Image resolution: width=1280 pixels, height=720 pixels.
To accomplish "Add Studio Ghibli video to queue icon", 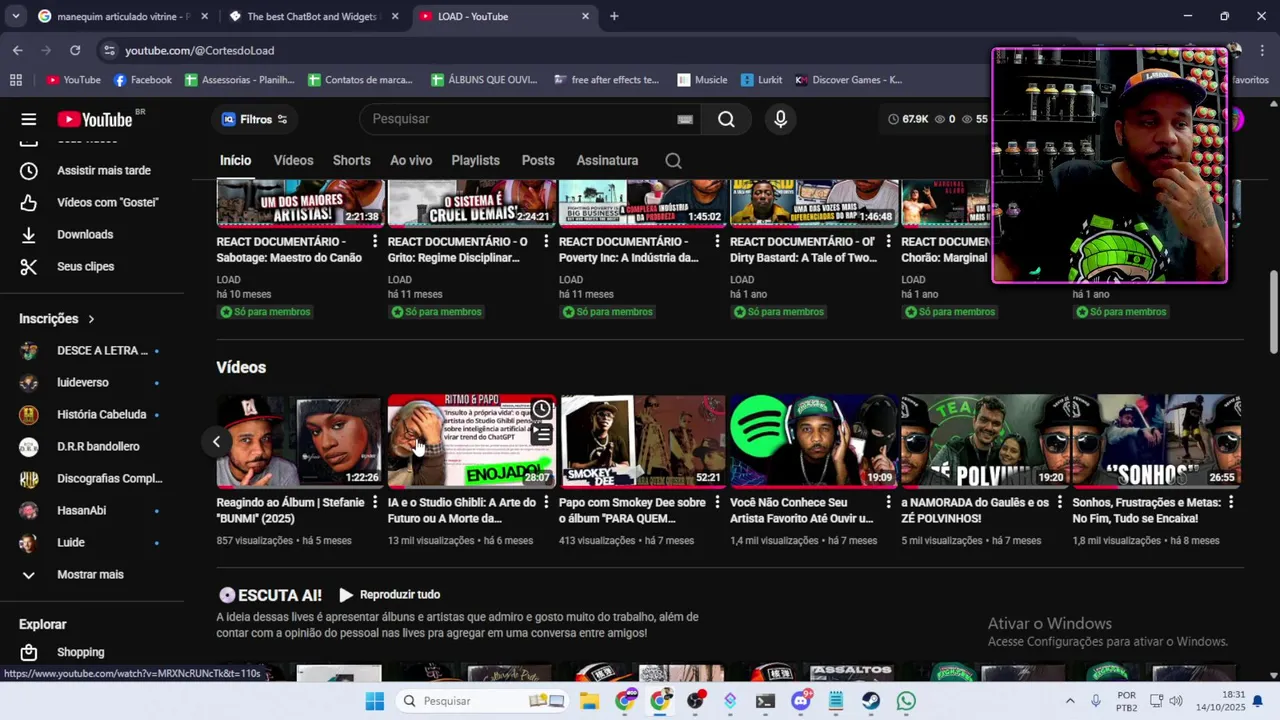I will pyautogui.click(x=541, y=434).
